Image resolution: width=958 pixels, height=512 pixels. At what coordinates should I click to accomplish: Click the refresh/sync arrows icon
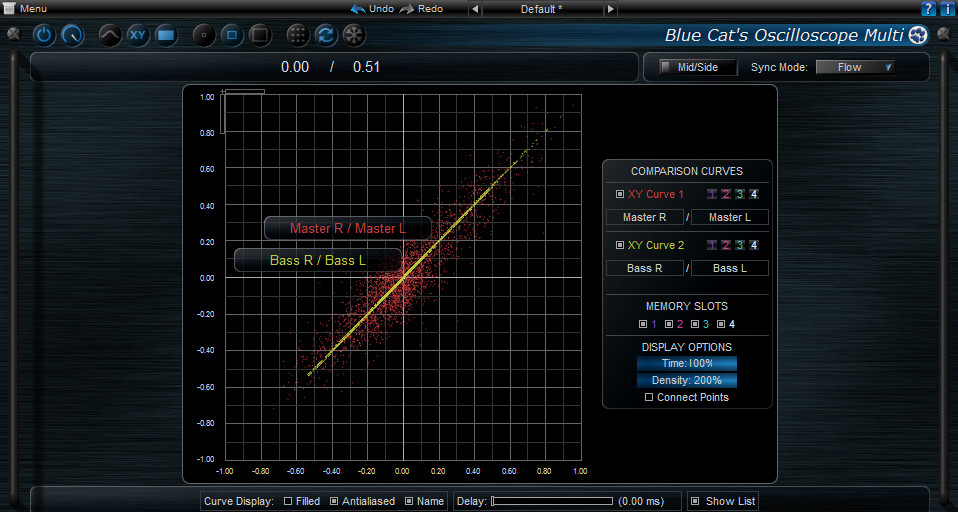pos(326,35)
